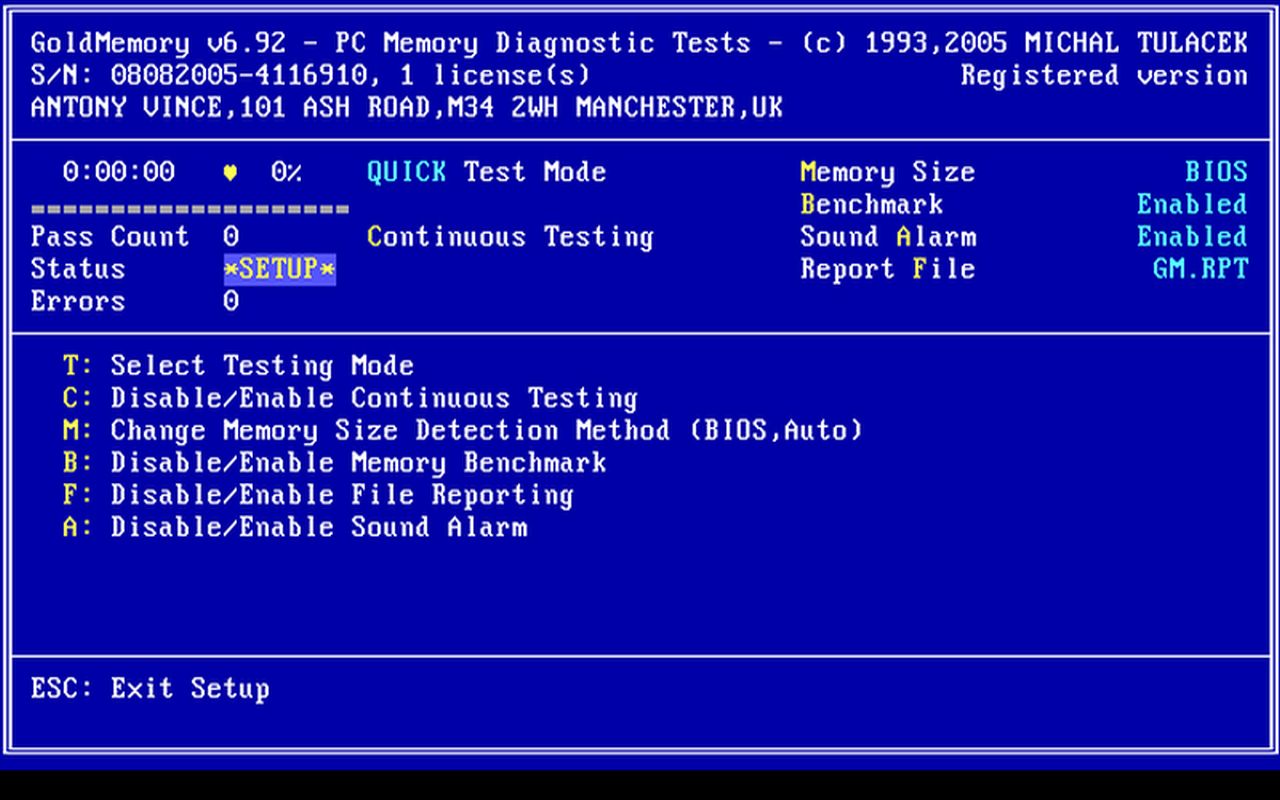Toggle 'B: Disable/Enable Memory Benchmark' entry
Screen dimensions: 1280x800
pyautogui.click(x=334, y=463)
